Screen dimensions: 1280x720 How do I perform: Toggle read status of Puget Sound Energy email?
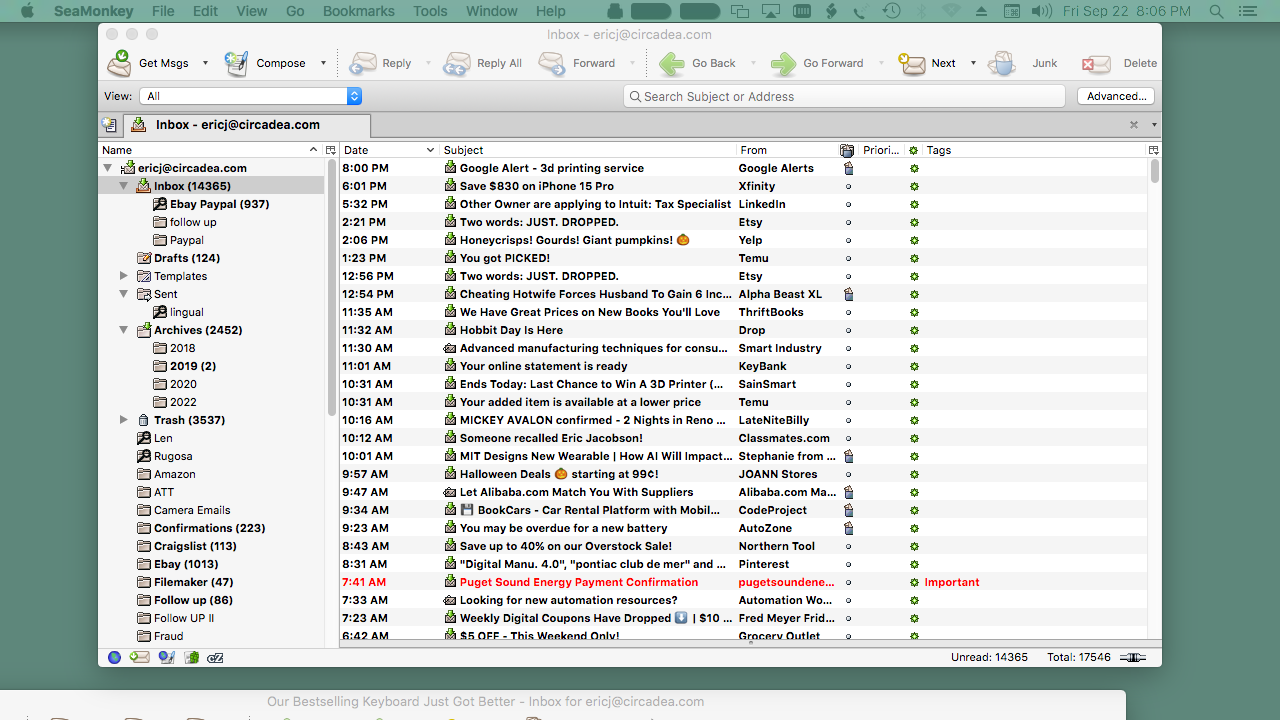click(x=913, y=582)
